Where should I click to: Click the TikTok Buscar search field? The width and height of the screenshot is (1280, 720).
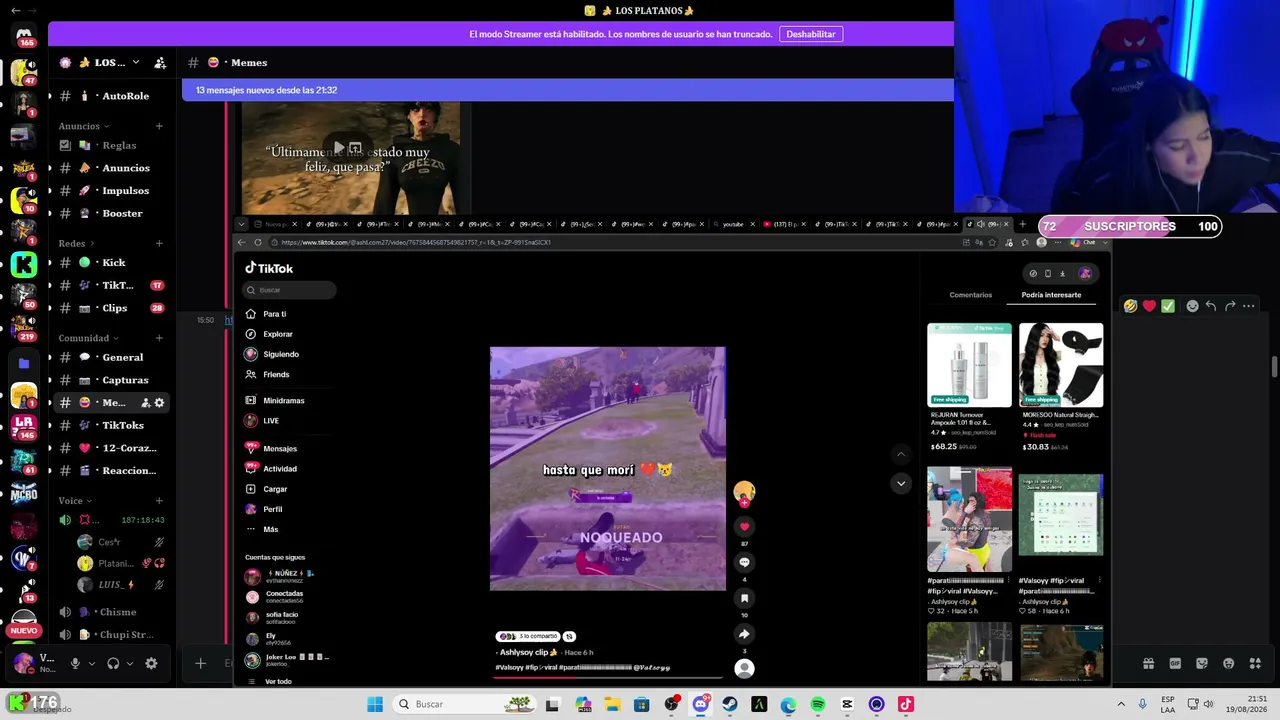(289, 290)
